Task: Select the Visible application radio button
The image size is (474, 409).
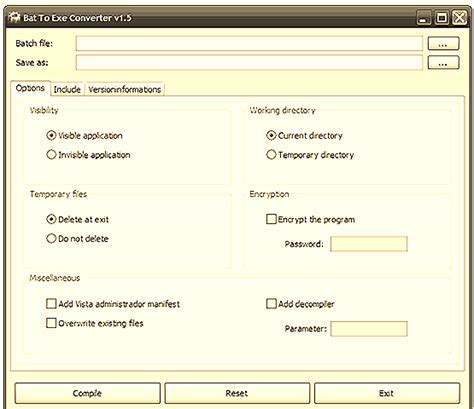Action: coord(51,135)
